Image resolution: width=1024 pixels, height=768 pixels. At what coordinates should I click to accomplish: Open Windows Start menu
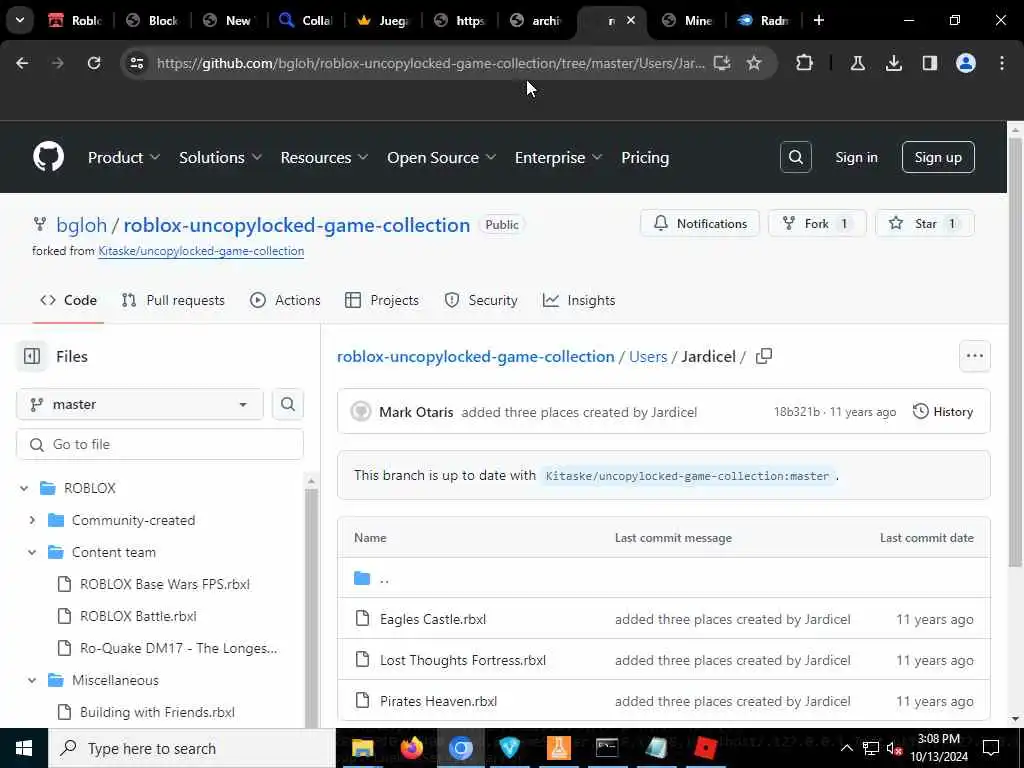point(24,748)
